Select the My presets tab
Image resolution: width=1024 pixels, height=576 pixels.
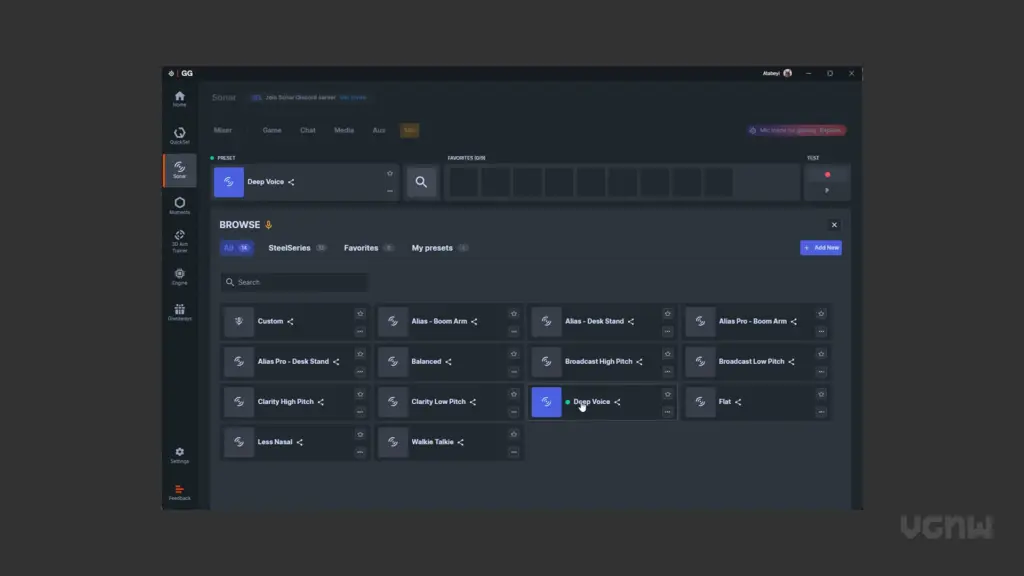432,248
